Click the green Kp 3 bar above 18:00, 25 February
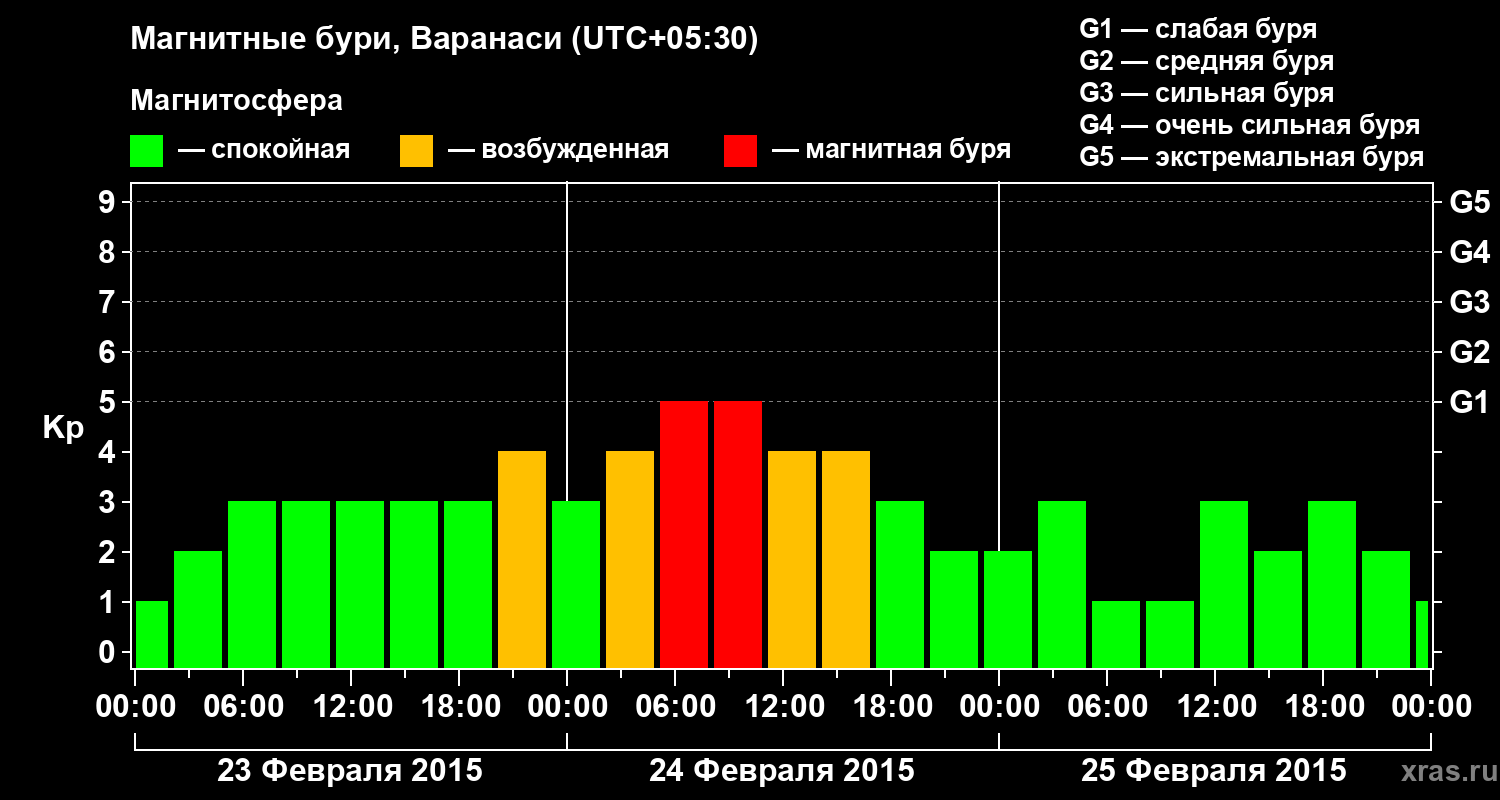Screen dimensions: 1500x800 coord(1332,585)
